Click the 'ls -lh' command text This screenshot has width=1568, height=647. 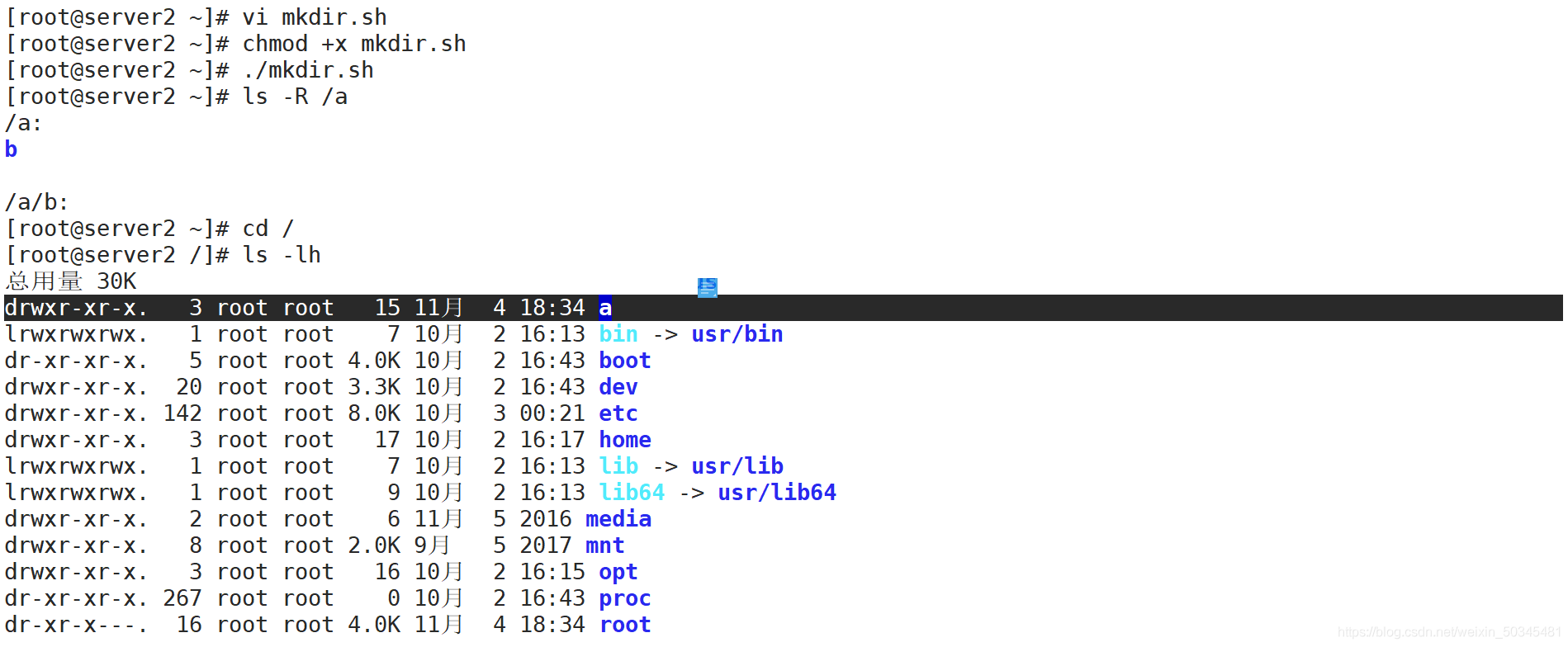coord(282,255)
